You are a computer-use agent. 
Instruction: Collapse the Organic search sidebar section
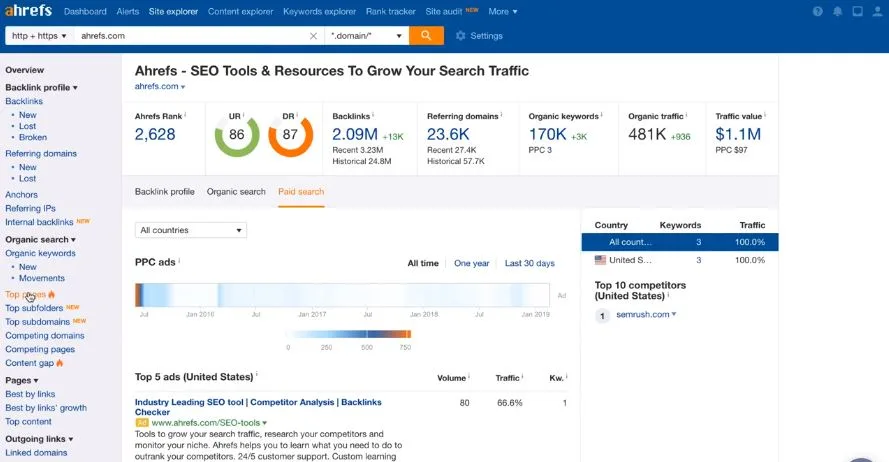click(x=40, y=240)
